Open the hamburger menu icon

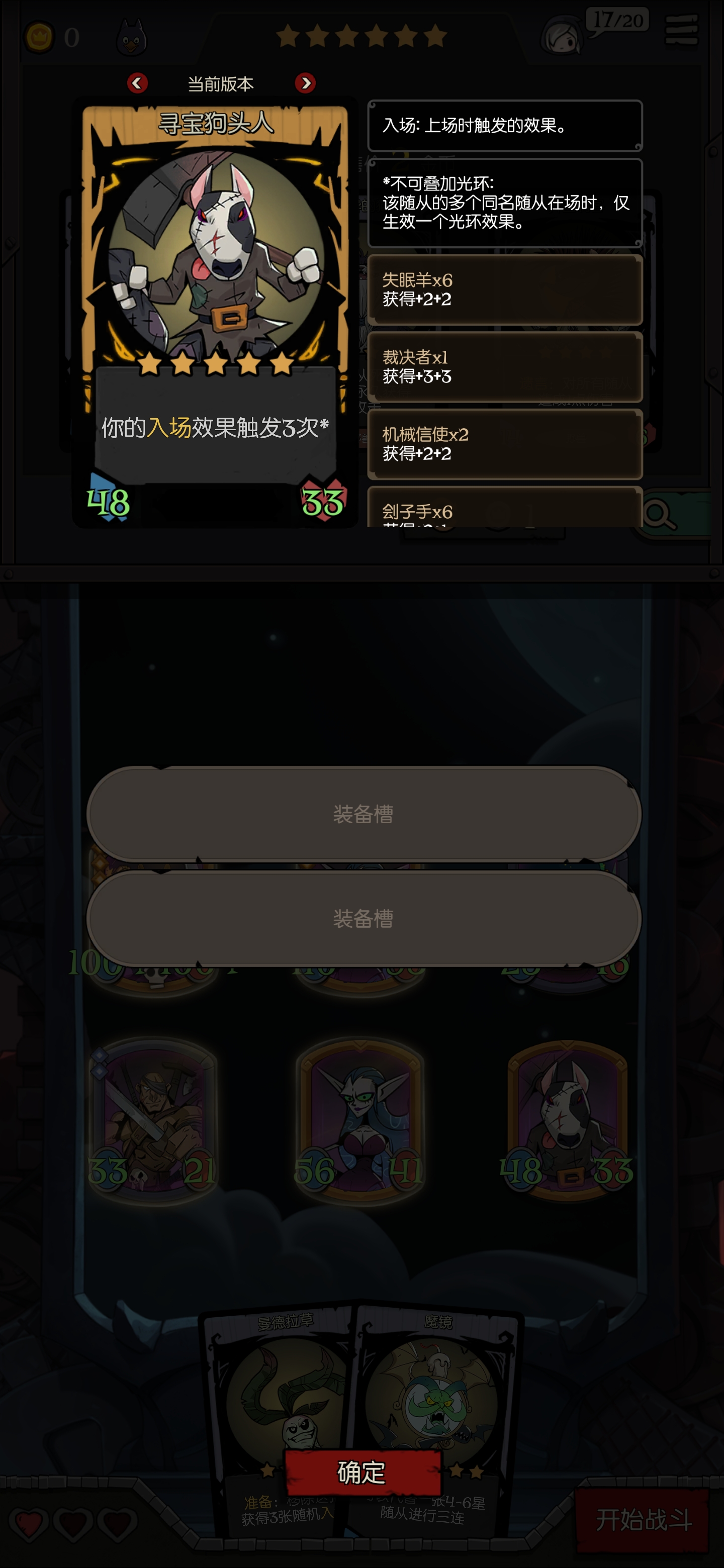(x=681, y=30)
